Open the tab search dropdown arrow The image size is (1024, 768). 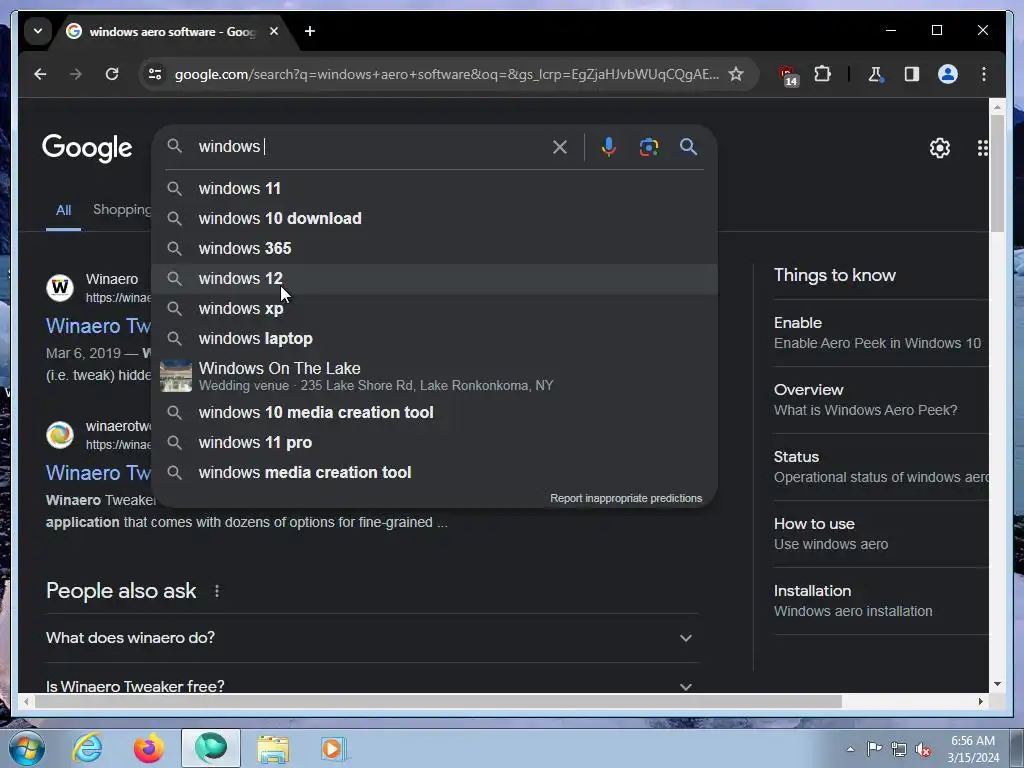click(38, 31)
